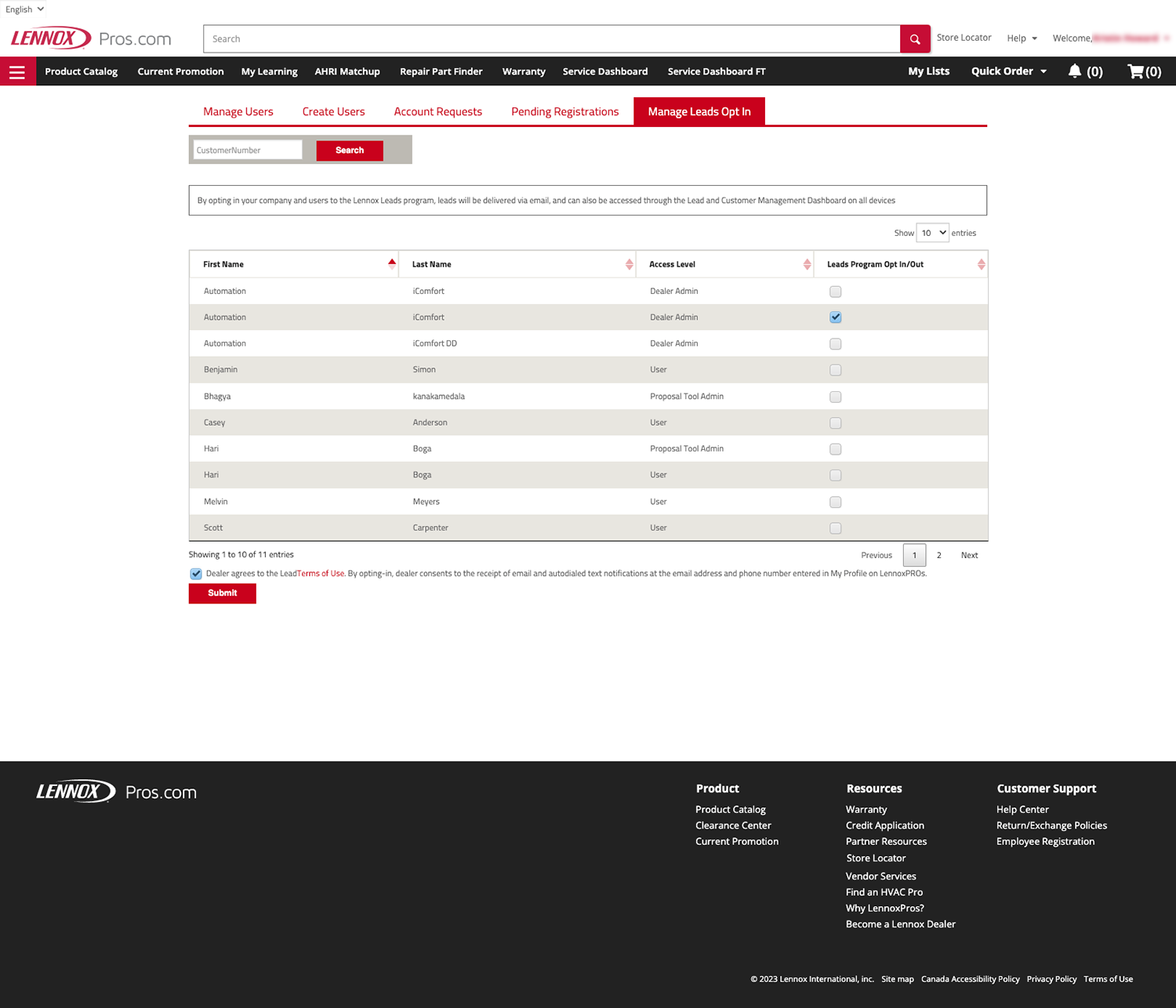
Task: Open AHRI Matchup menu item
Action: (347, 71)
